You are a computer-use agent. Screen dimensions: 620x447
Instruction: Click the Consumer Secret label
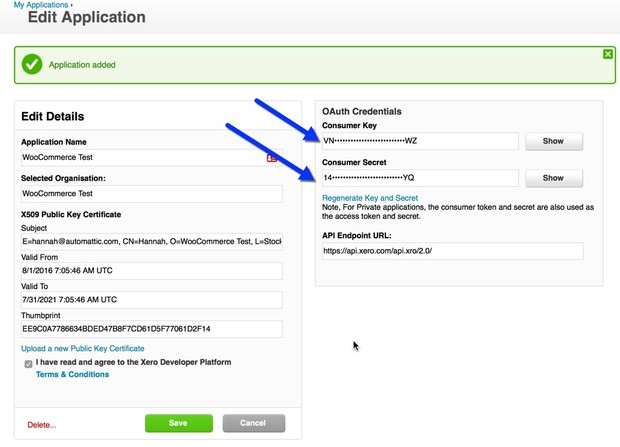(x=354, y=162)
